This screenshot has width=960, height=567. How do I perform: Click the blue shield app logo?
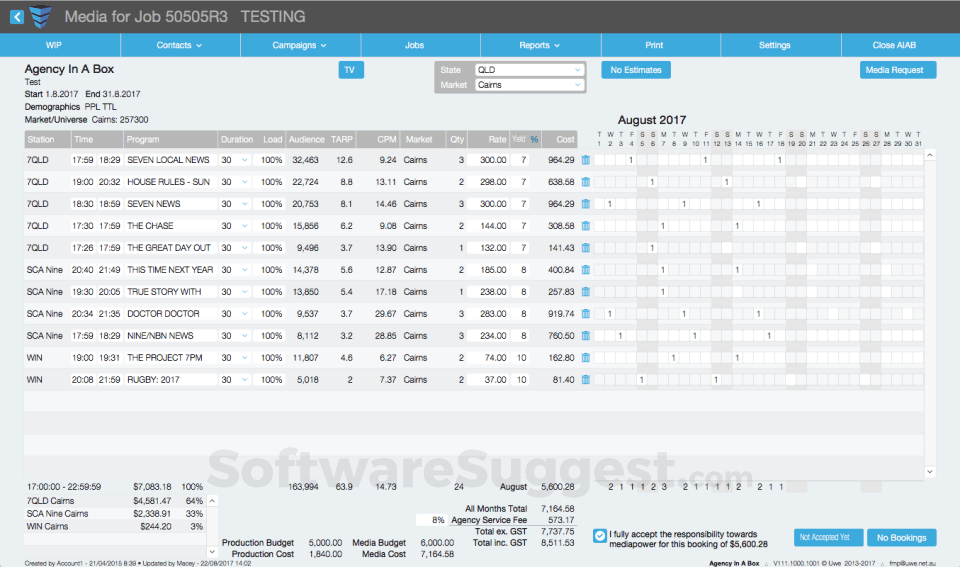40,17
